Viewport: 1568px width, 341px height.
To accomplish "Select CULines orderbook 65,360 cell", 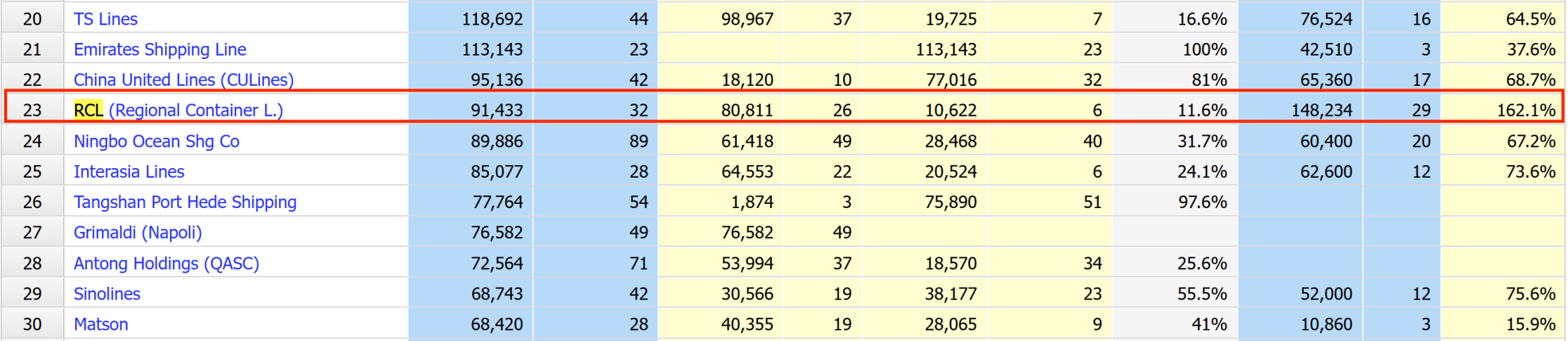I will 1300,79.
